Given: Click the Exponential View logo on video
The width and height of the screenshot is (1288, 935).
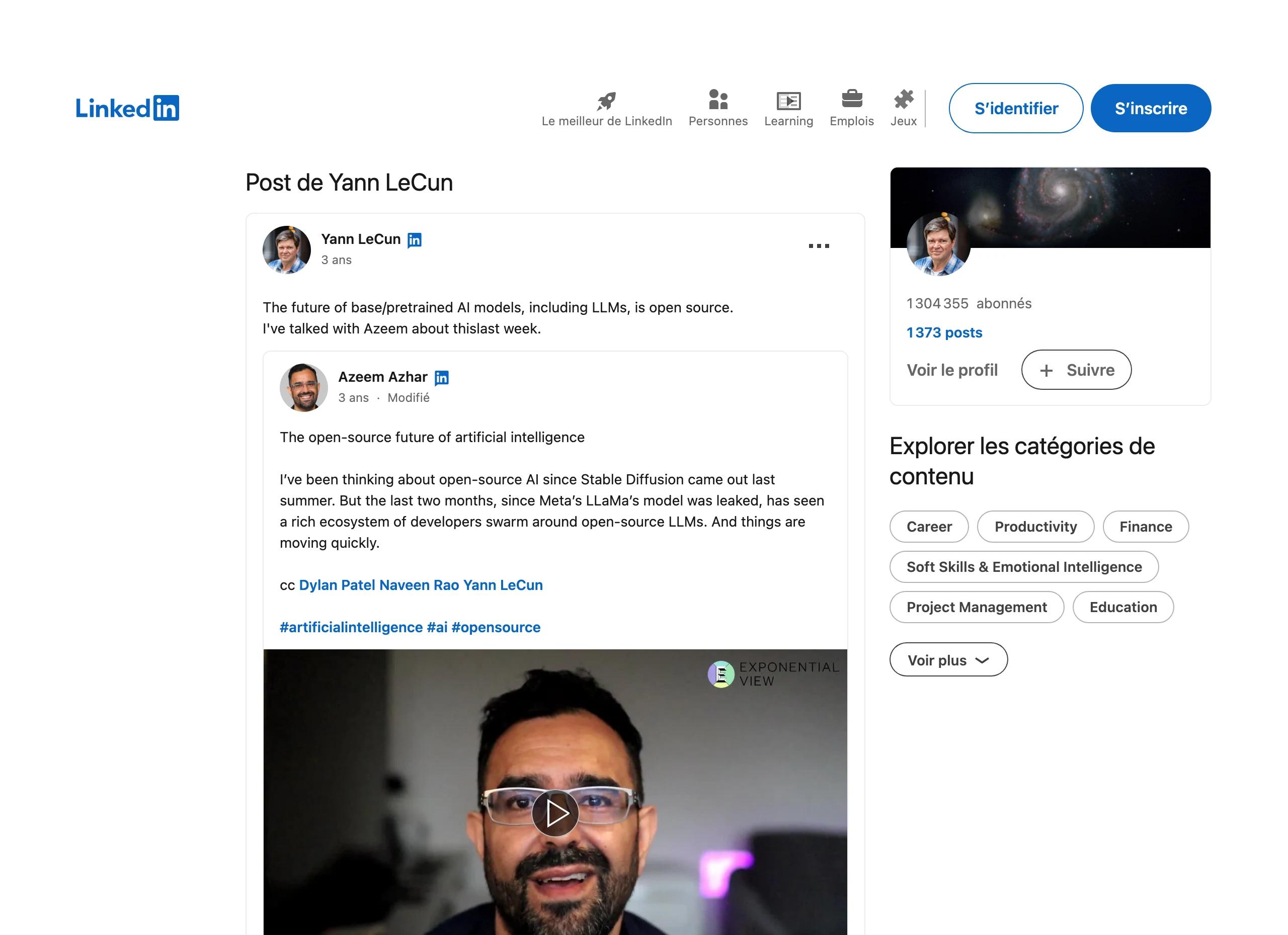Looking at the screenshot, I should click(x=772, y=674).
